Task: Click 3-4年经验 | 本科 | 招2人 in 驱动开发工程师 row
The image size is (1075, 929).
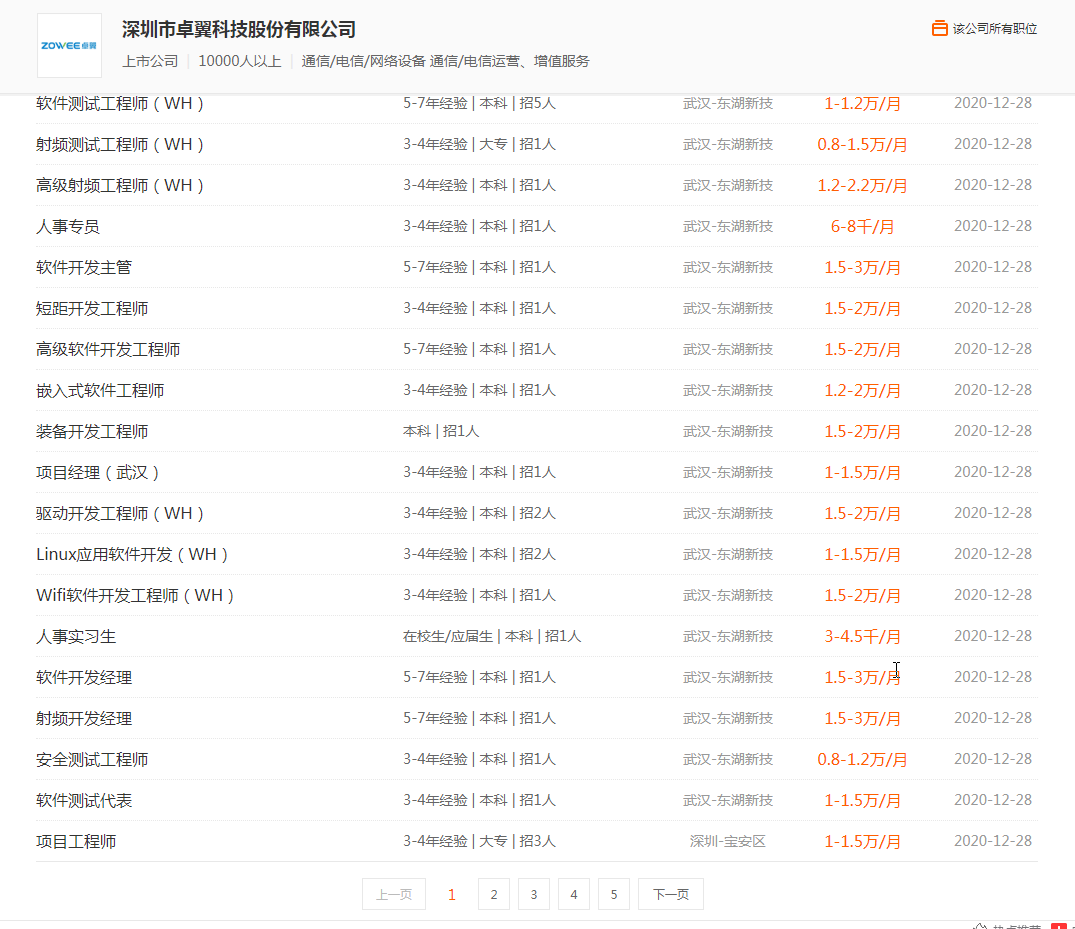Action: (479, 513)
